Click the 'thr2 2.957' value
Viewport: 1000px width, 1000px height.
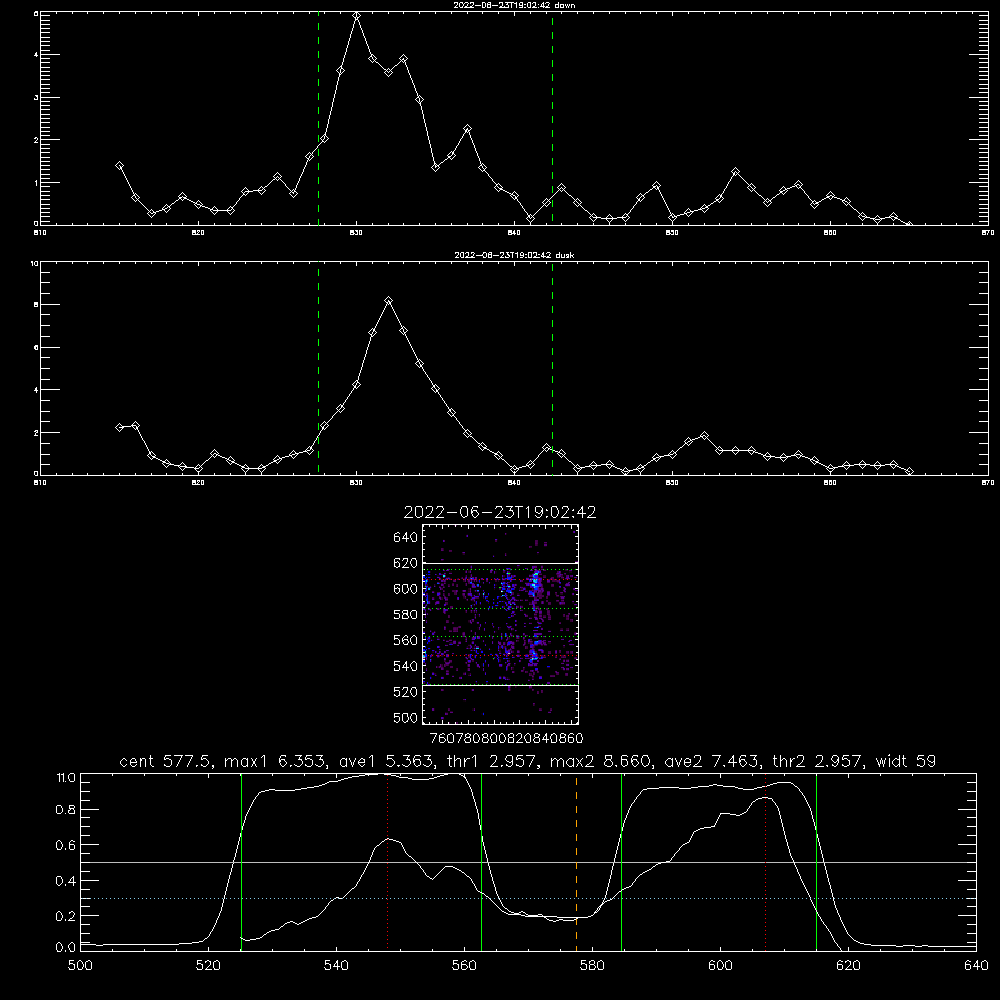pos(817,761)
